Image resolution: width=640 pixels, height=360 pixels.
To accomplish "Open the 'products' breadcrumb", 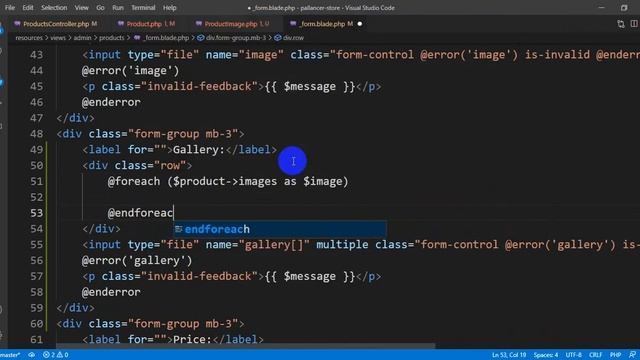I will coord(111,38).
